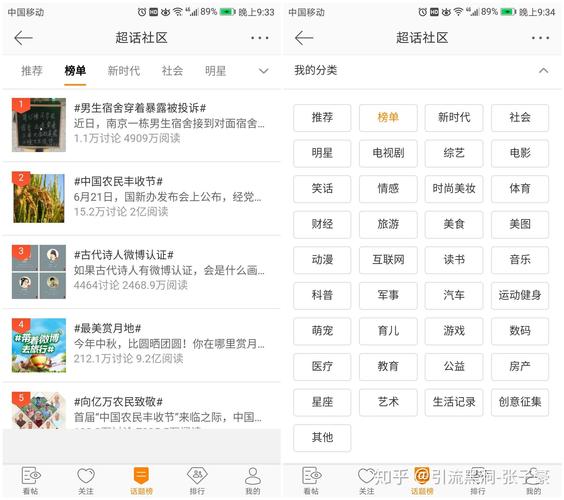Open topic #中国农民丰收节#
The image size is (564, 500).
pos(118,181)
